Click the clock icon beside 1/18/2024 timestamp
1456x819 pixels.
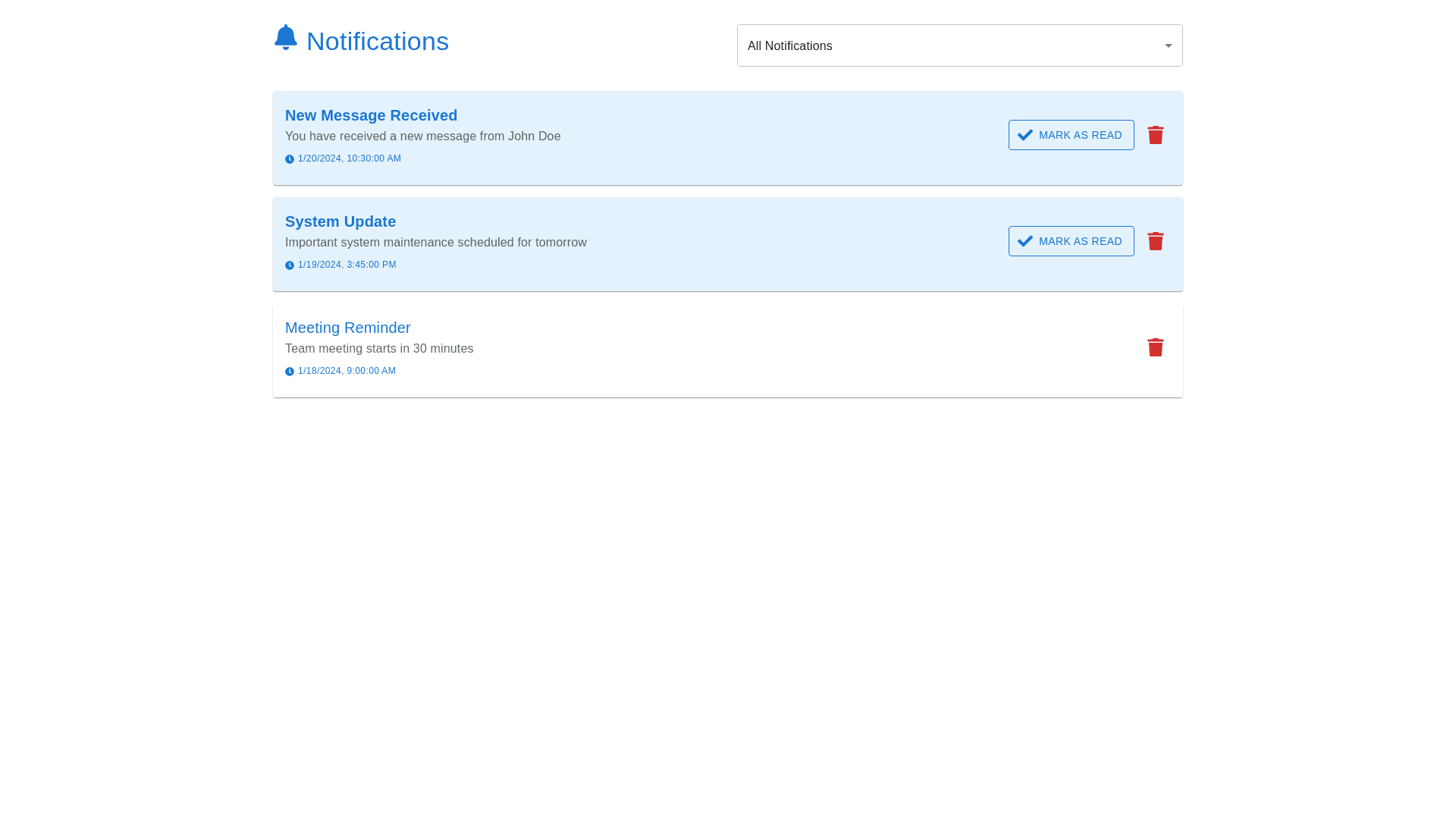point(290,372)
